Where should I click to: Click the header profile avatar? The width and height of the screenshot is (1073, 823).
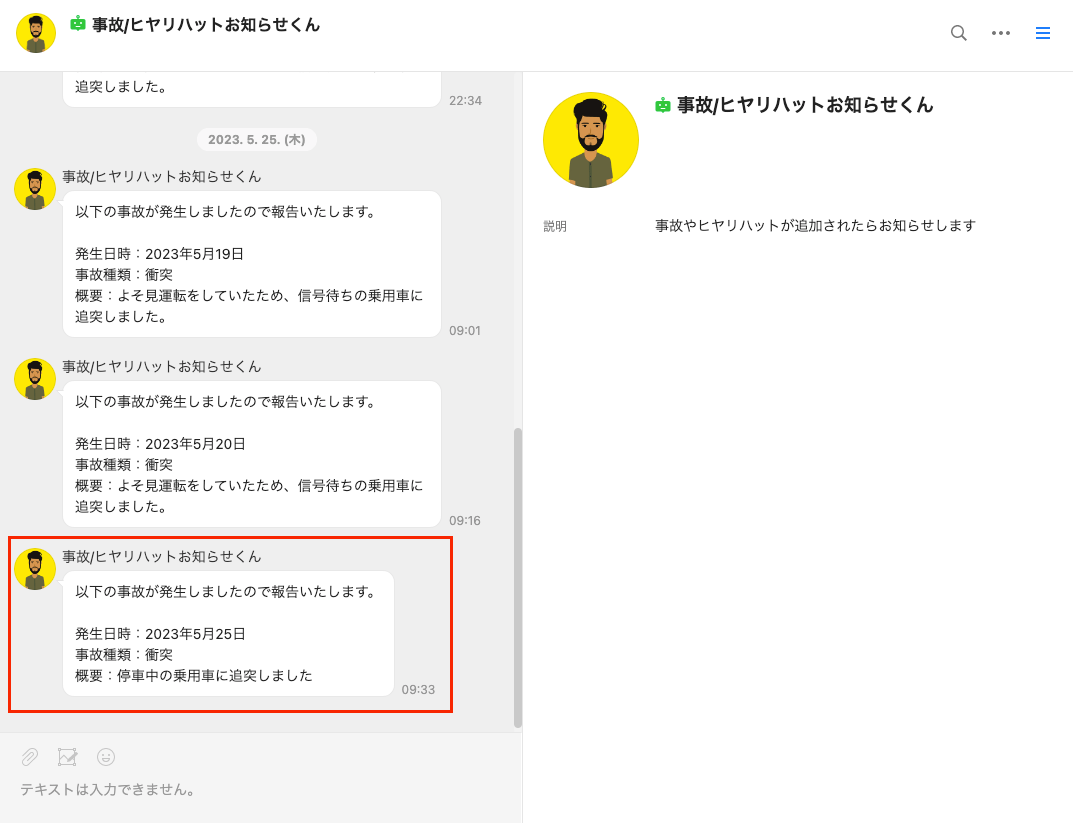36,33
